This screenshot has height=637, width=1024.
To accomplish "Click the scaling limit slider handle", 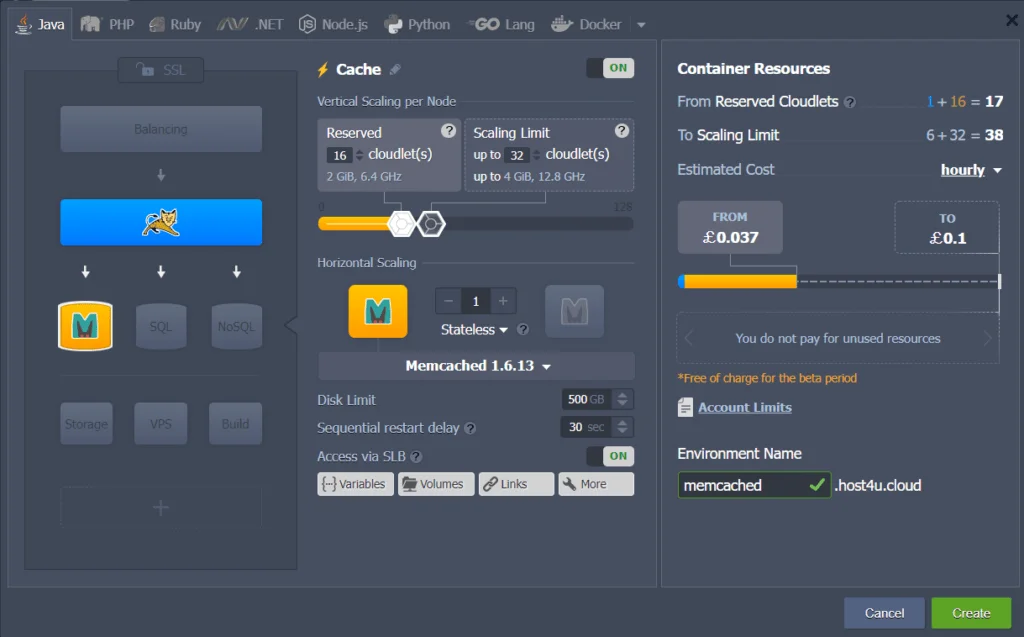I will 431,224.
